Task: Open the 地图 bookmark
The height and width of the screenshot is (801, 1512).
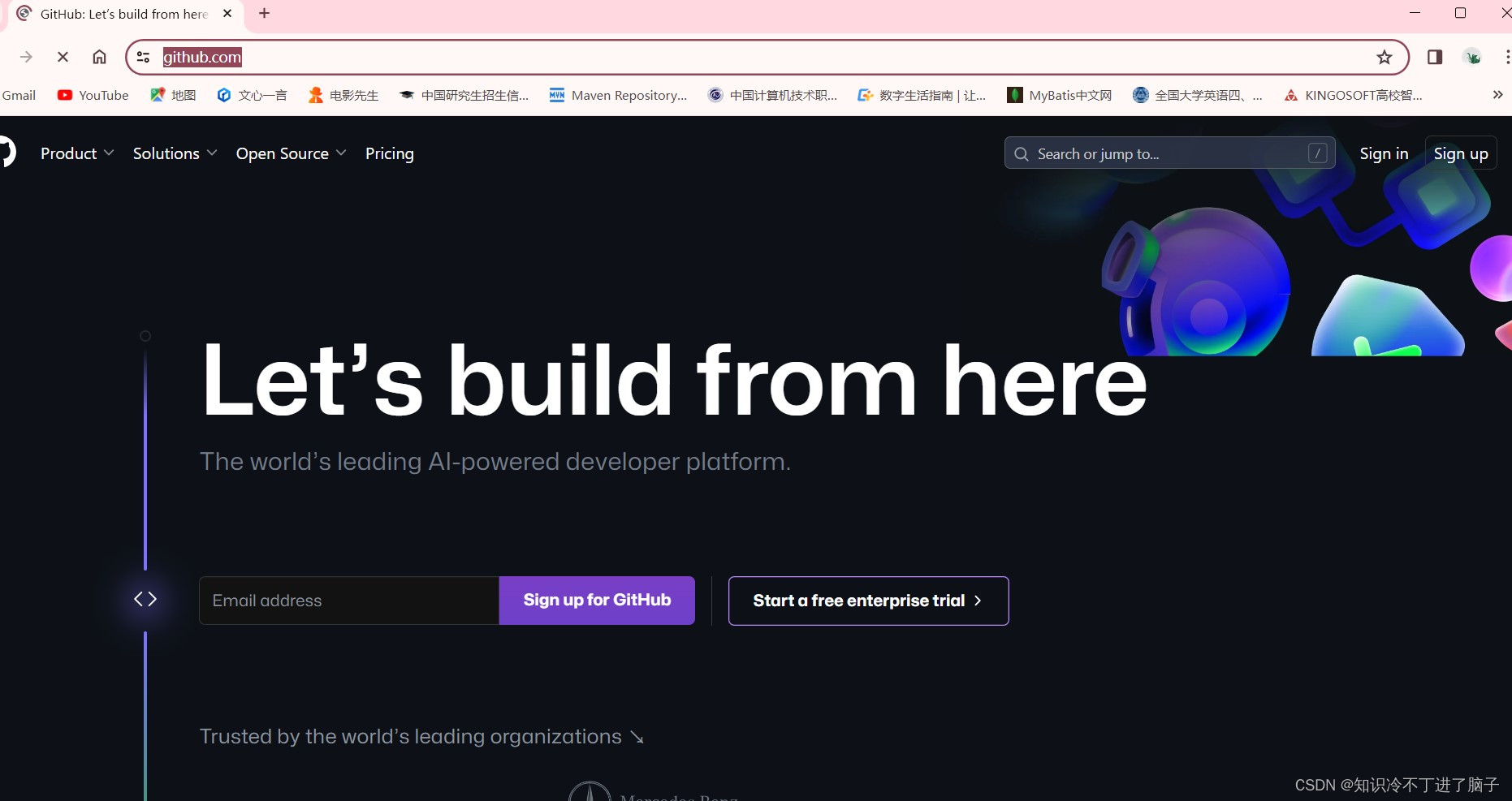Action: [174, 95]
